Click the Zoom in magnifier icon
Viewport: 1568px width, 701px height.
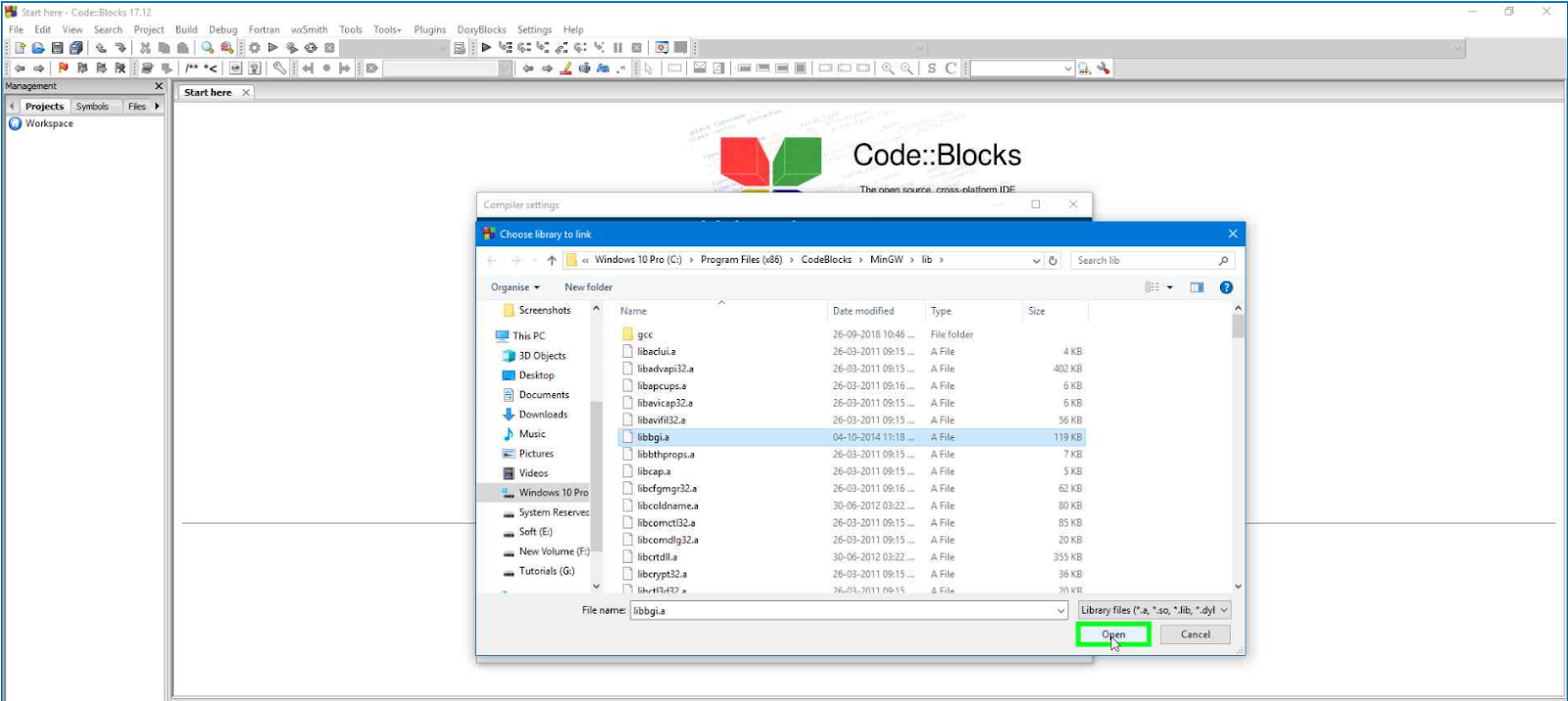[x=888, y=69]
